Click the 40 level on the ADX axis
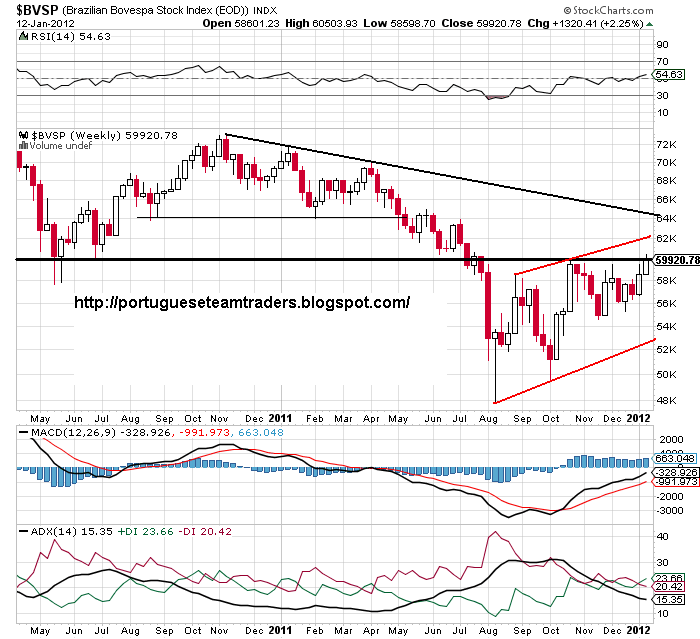Viewport: 700px width, 639px height. 662,537
